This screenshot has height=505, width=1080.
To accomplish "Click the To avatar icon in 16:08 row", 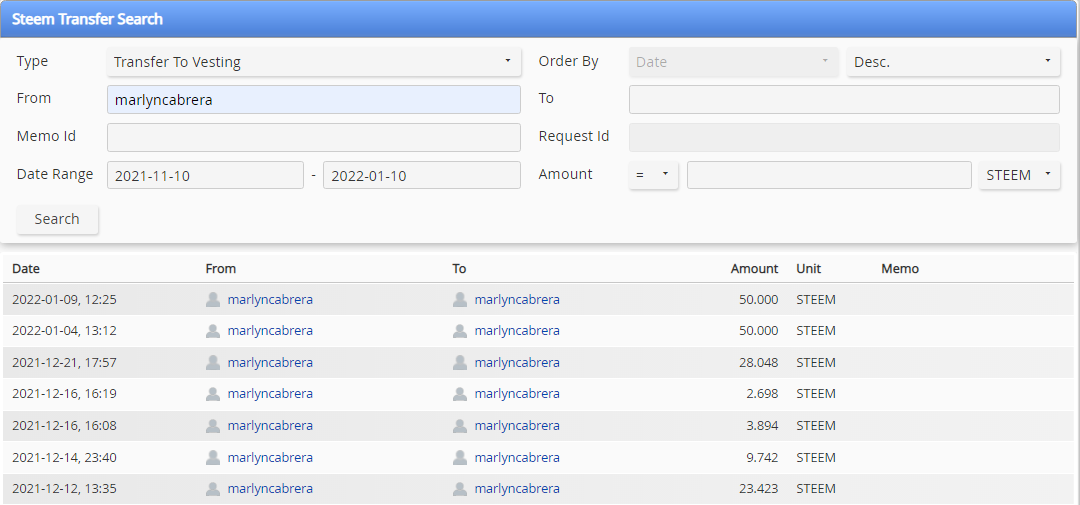I will (460, 426).
